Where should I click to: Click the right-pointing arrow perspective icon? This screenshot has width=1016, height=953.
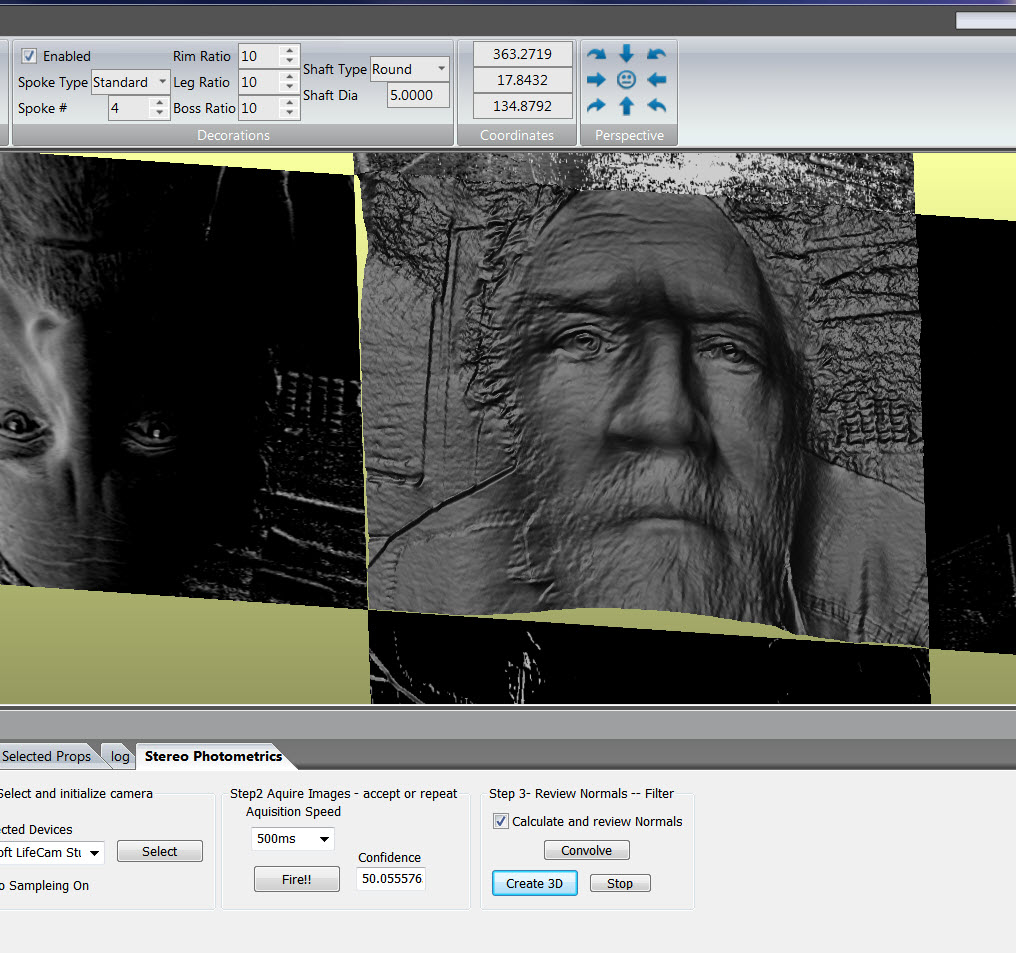coord(596,80)
